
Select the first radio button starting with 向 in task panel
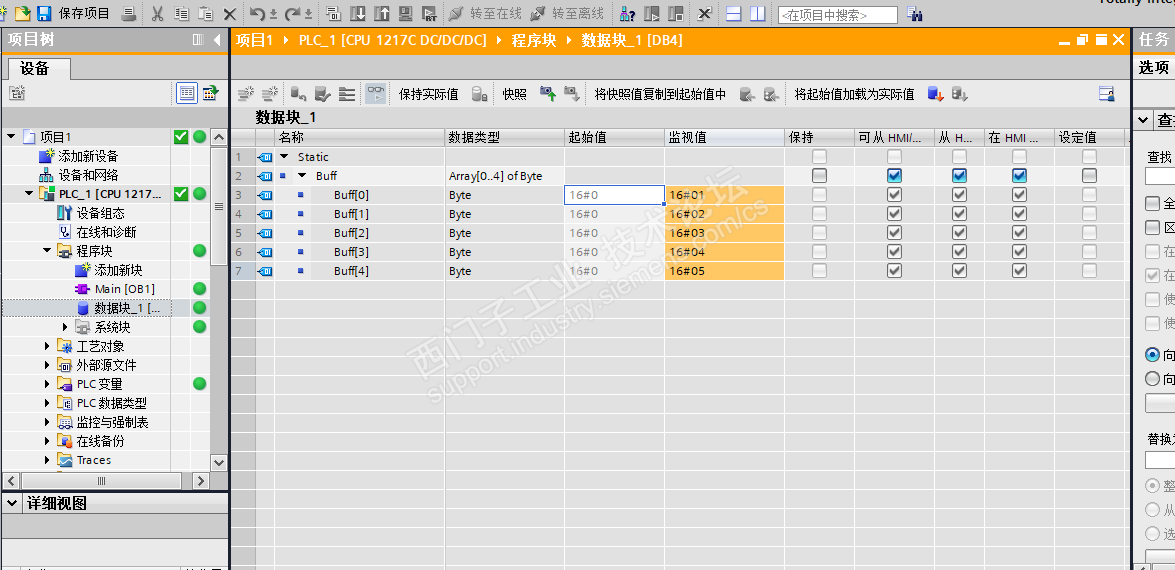1153,354
